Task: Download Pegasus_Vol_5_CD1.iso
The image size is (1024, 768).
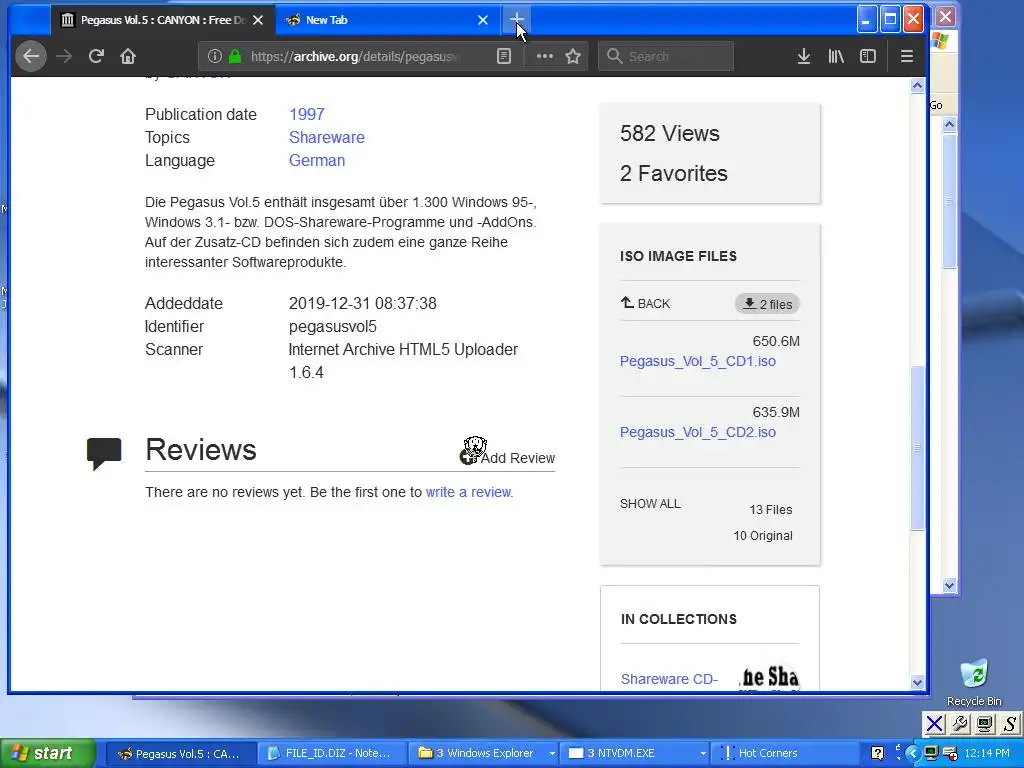Action: click(x=697, y=361)
